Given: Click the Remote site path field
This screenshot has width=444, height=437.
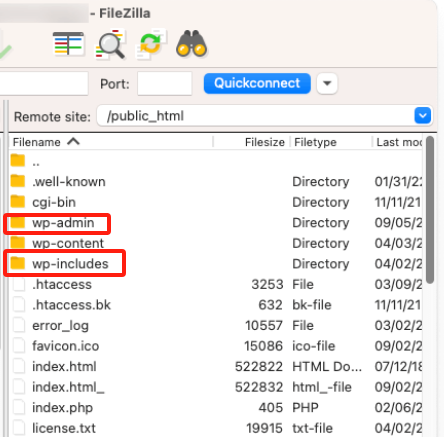Looking at the screenshot, I should click(256, 116).
